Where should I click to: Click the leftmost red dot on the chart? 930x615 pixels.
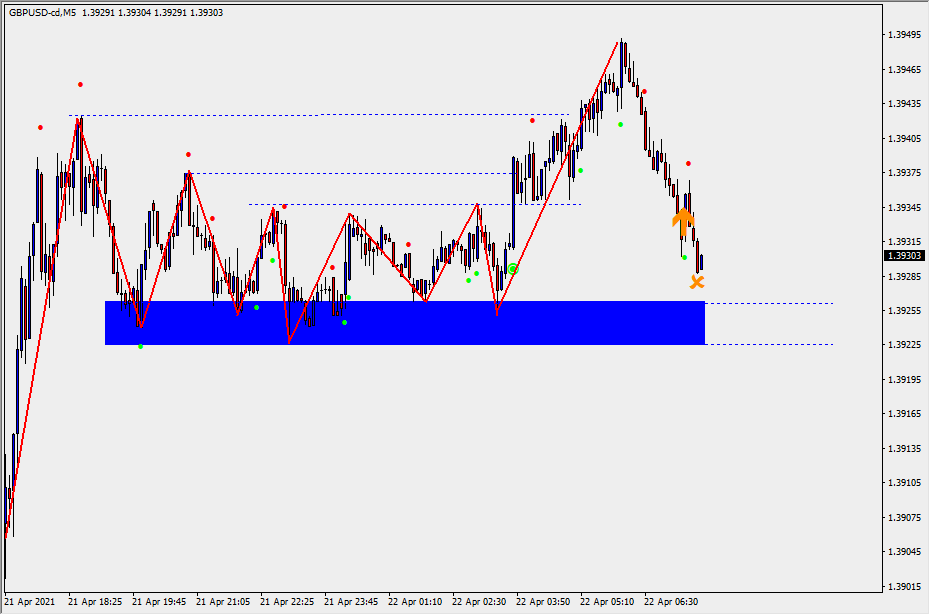tap(40, 127)
